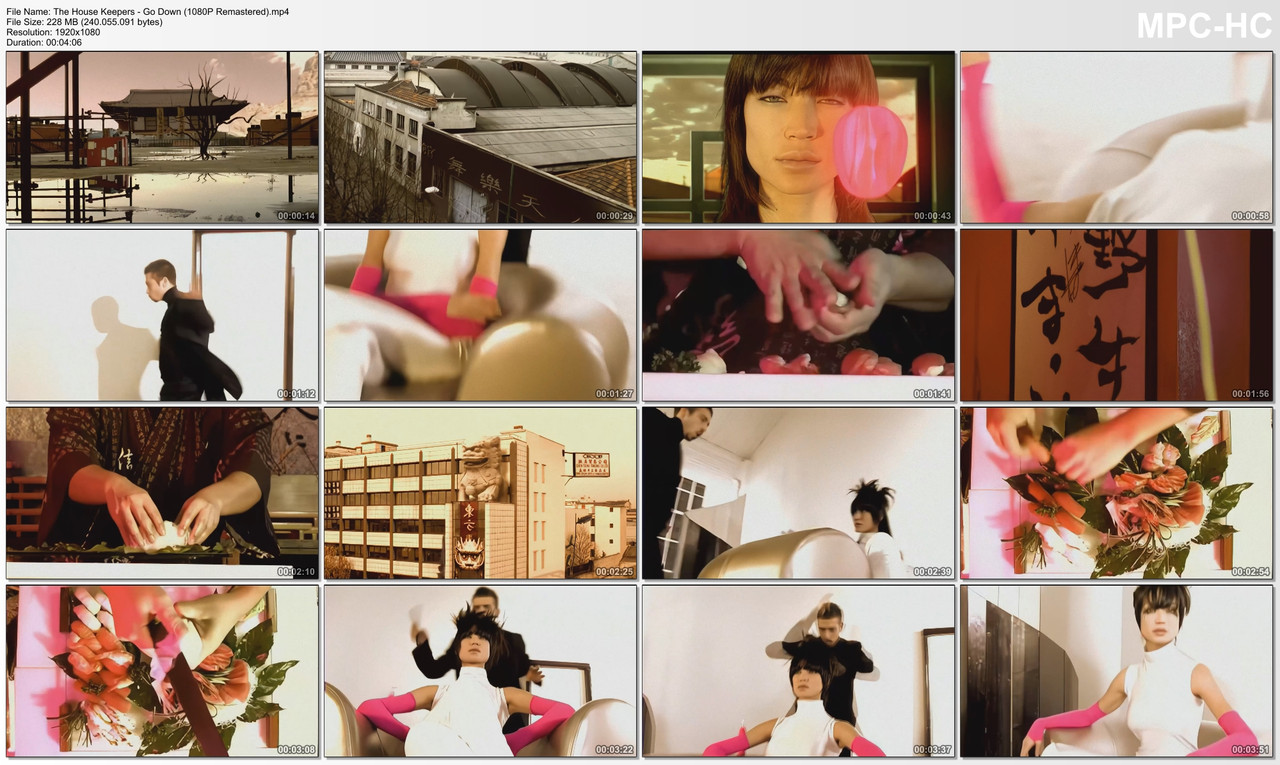Click the sushi hands thumbnail at 00:01:41

[x=798, y=315]
